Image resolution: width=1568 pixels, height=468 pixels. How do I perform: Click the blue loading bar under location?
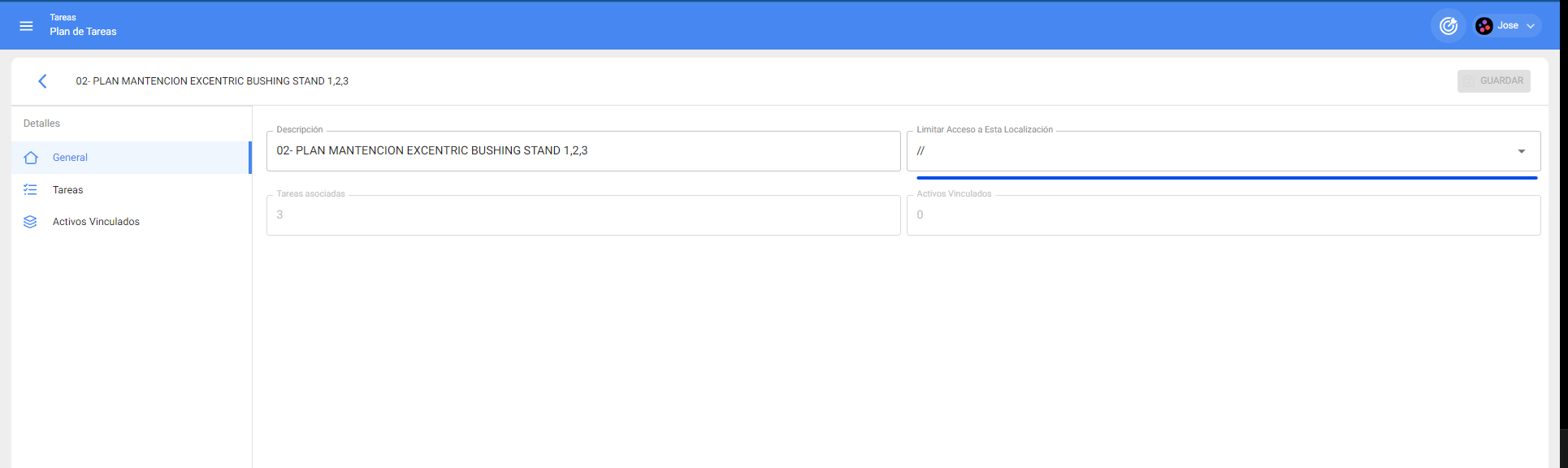tap(1227, 177)
